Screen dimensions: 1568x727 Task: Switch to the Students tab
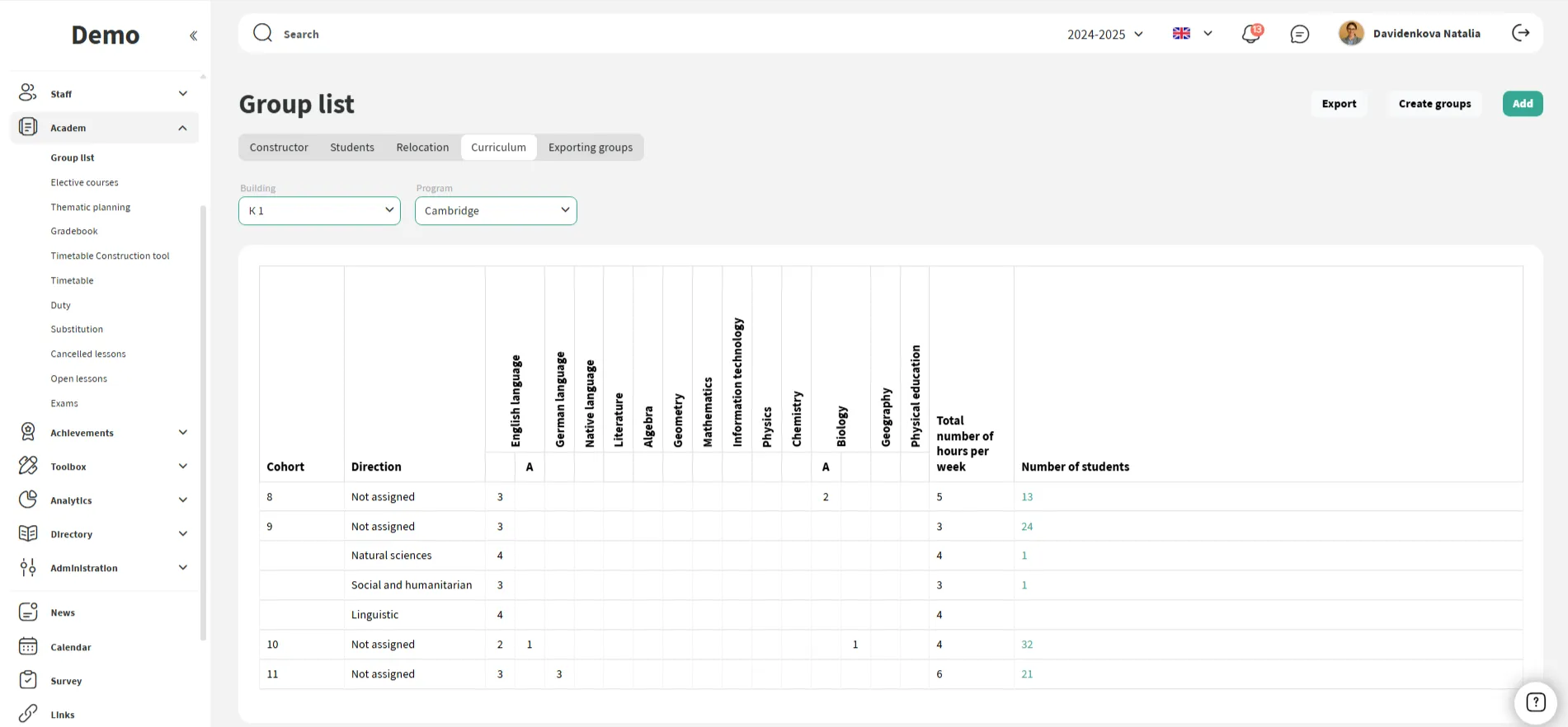(352, 148)
